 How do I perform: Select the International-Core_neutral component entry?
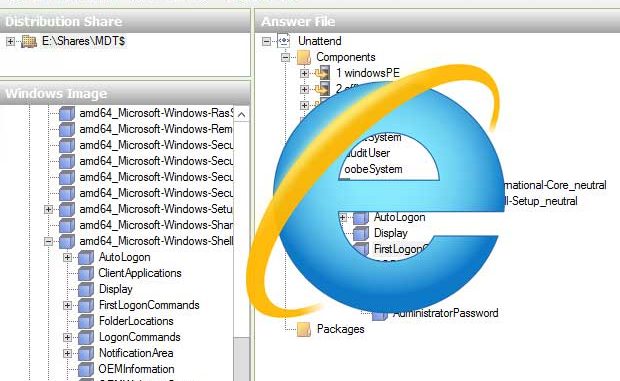(x=555, y=185)
